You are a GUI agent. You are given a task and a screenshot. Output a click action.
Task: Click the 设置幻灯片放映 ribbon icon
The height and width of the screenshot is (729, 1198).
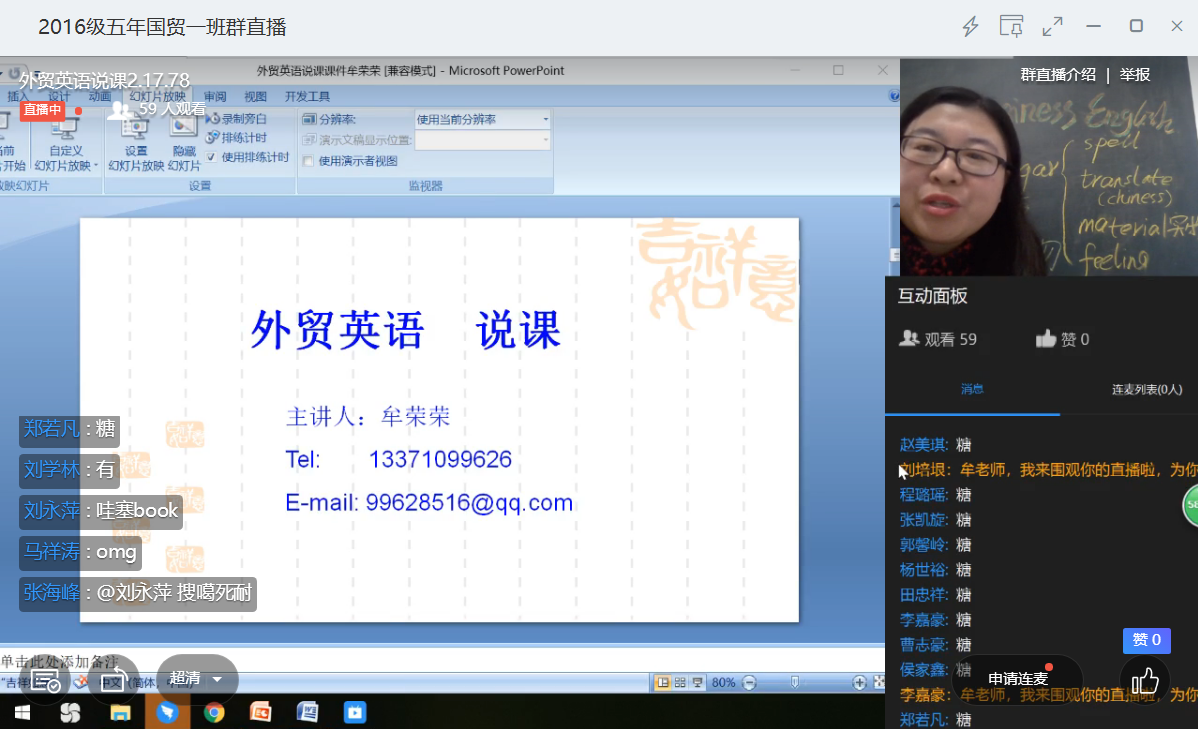(135, 140)
